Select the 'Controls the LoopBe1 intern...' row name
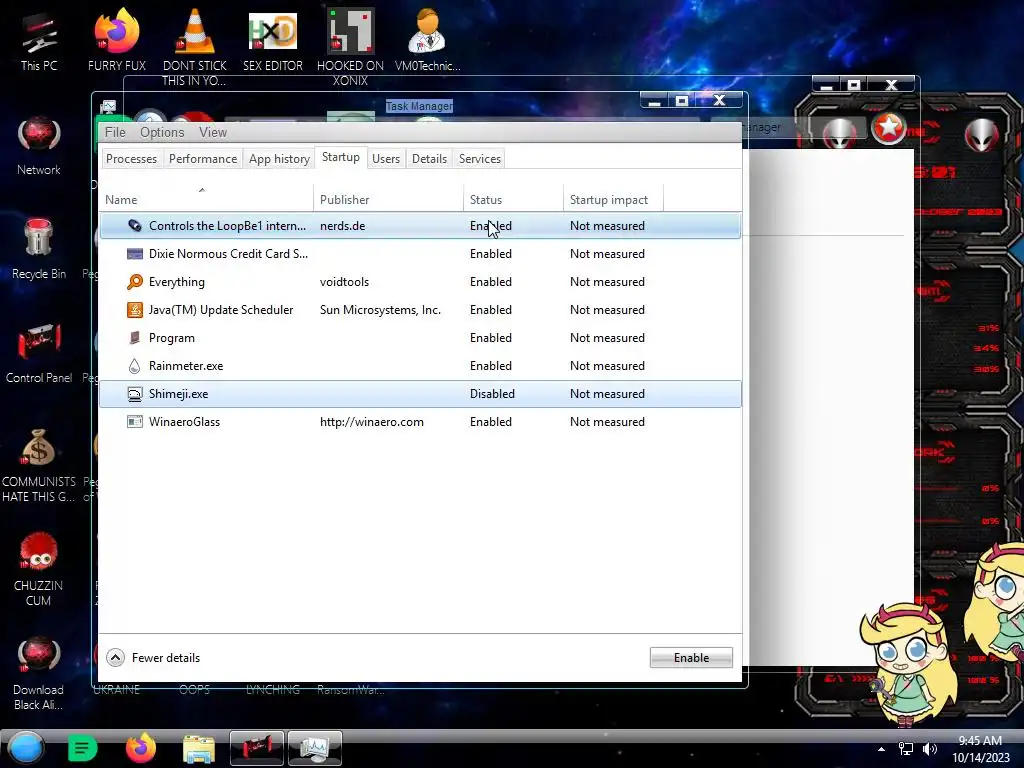Viewport: 1024px width, 768px height. (227, 225)
